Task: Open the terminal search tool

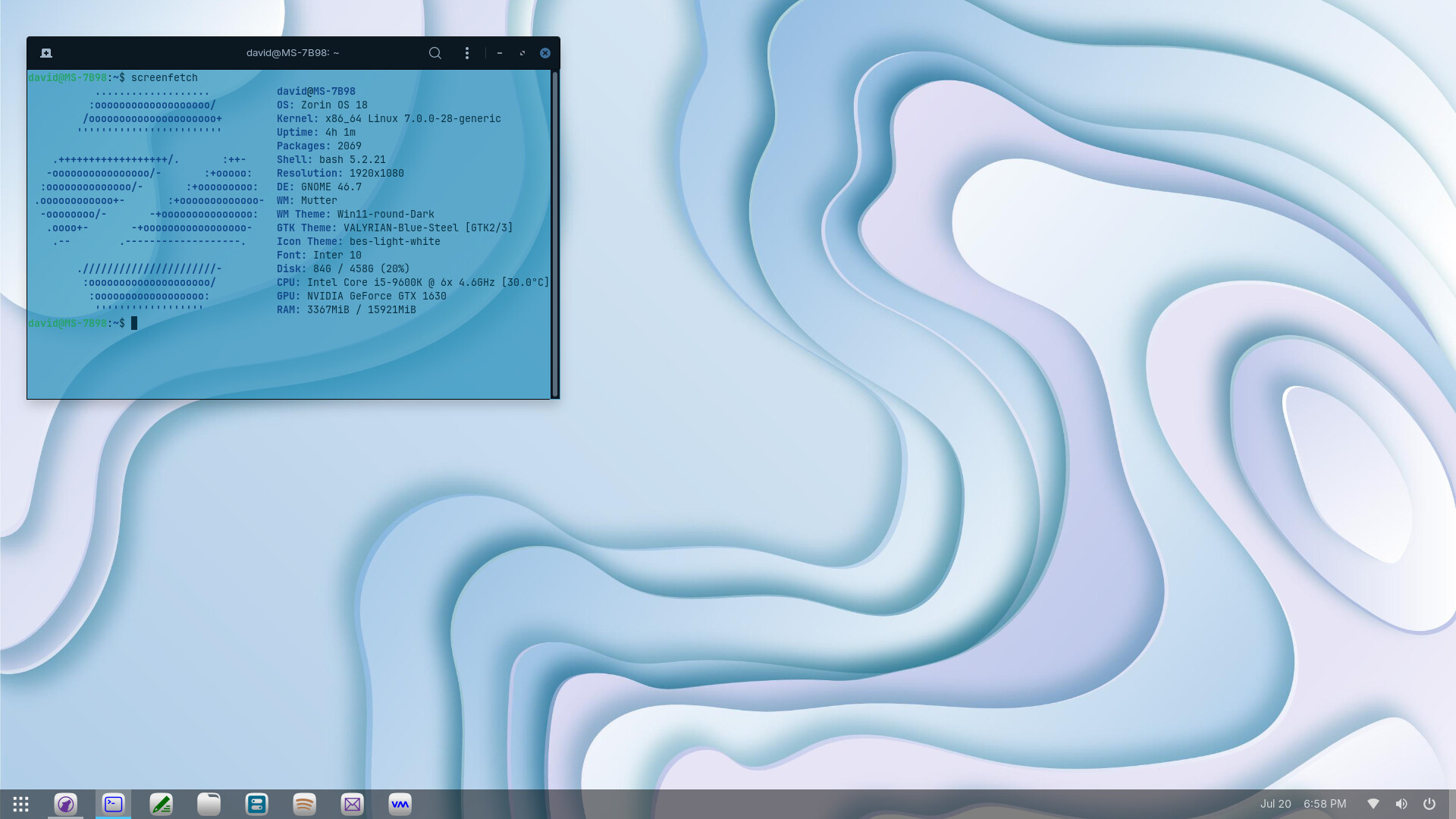Action: (x=435, y=53)
